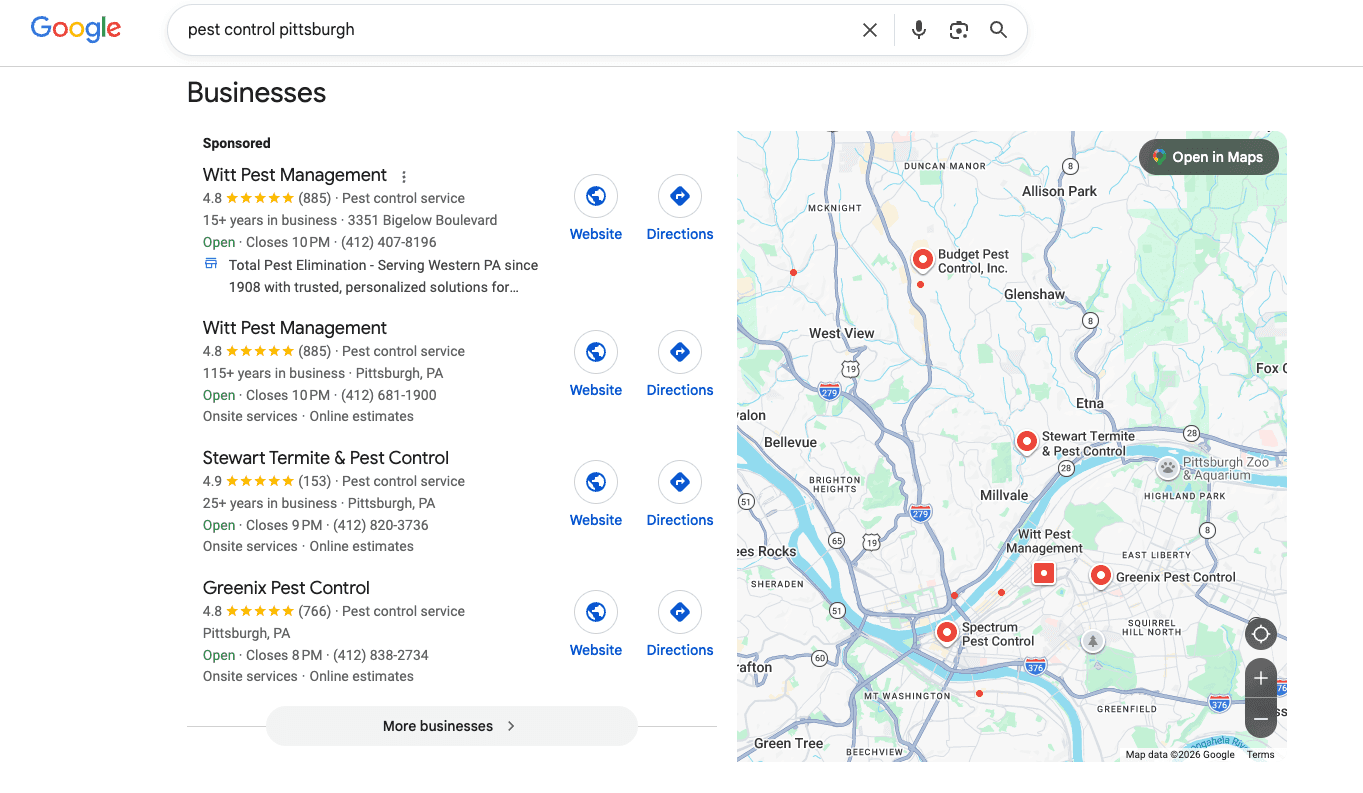
Task: Open Stewart Termite & Pest Control listing title
Action: [x=326, y=458]
